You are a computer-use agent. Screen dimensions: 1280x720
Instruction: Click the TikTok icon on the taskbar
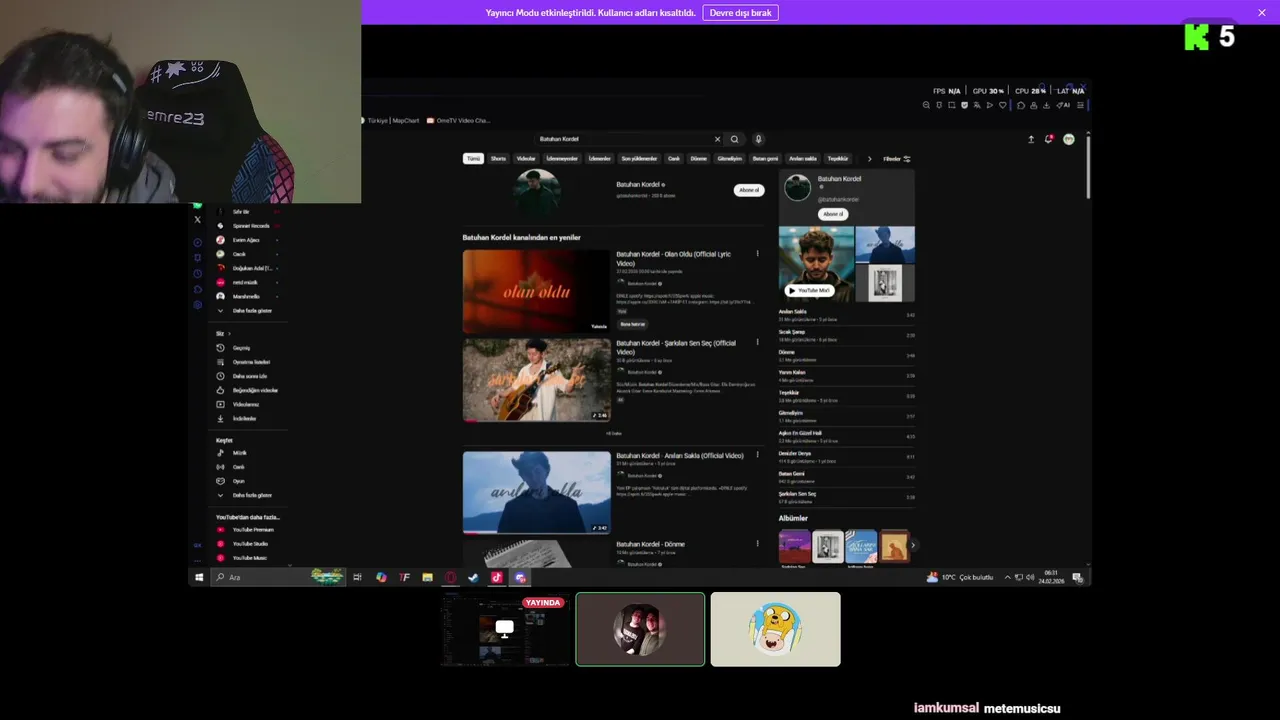[496, 577]
